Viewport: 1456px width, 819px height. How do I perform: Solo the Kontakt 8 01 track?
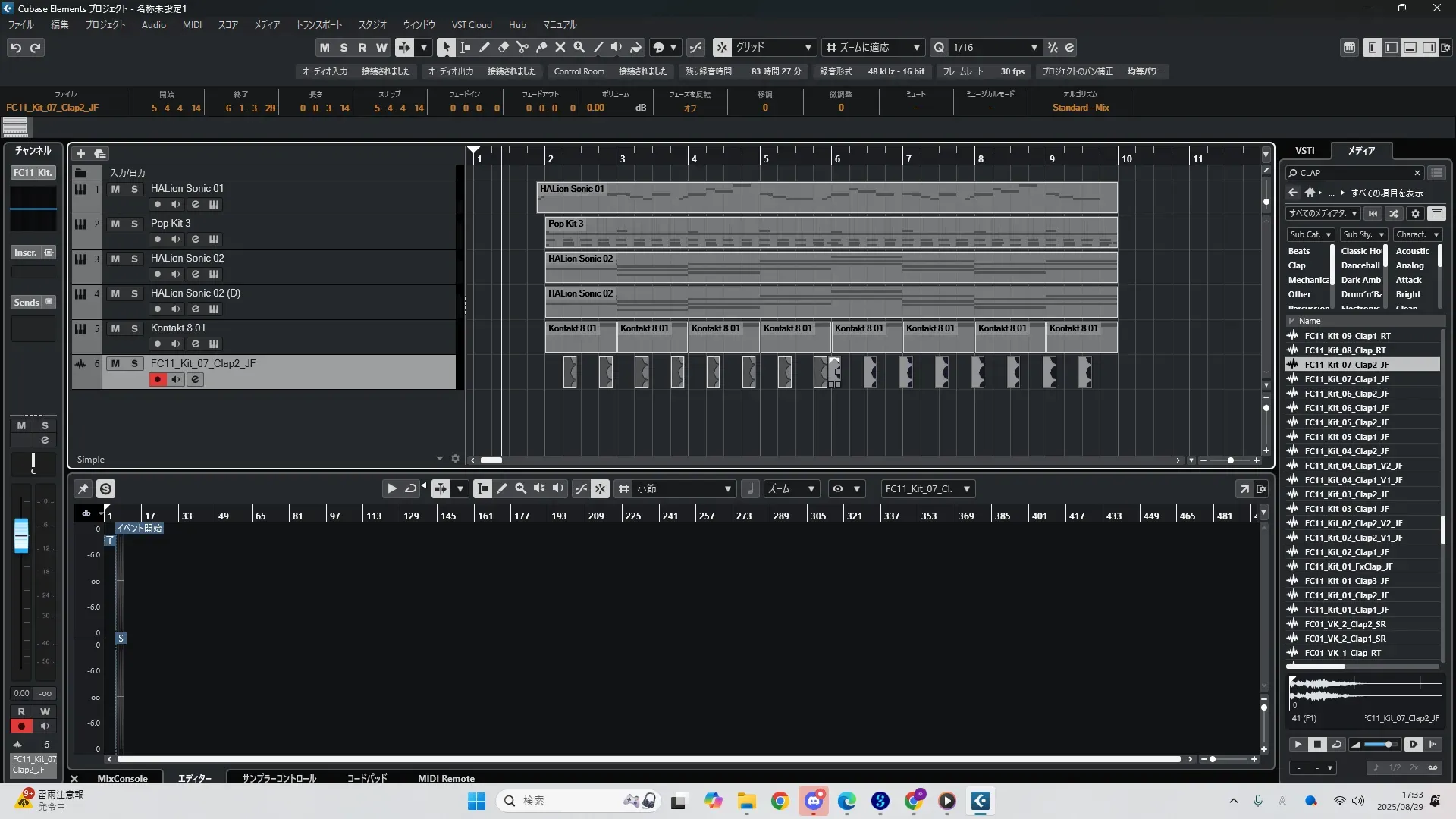[x=134, y=328]
